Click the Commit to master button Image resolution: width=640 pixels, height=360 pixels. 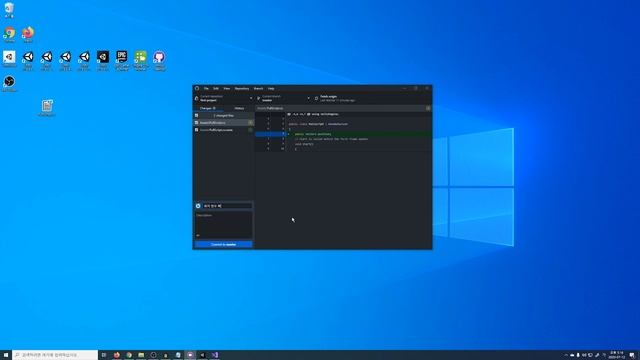[x=224, y=244]
